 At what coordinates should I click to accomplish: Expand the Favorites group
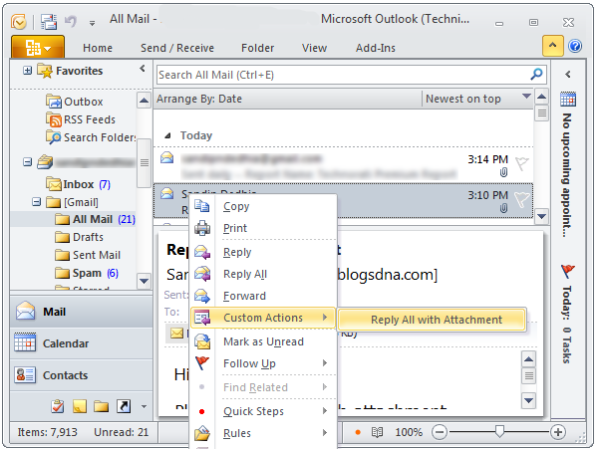[x=27, y=70]
